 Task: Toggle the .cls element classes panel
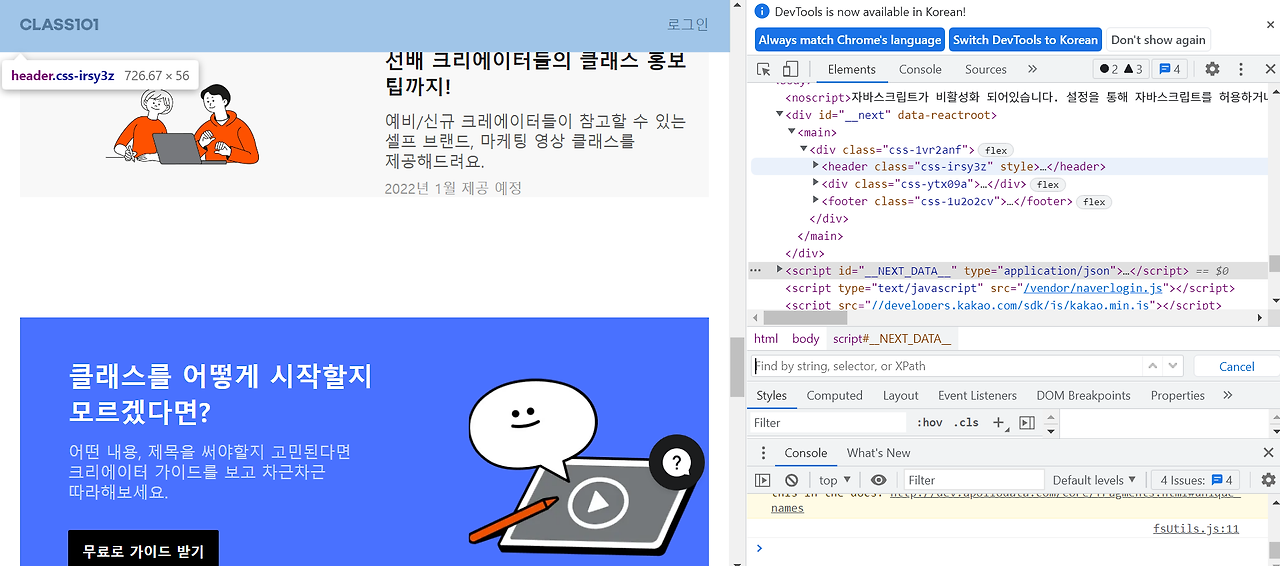[966, 423]
